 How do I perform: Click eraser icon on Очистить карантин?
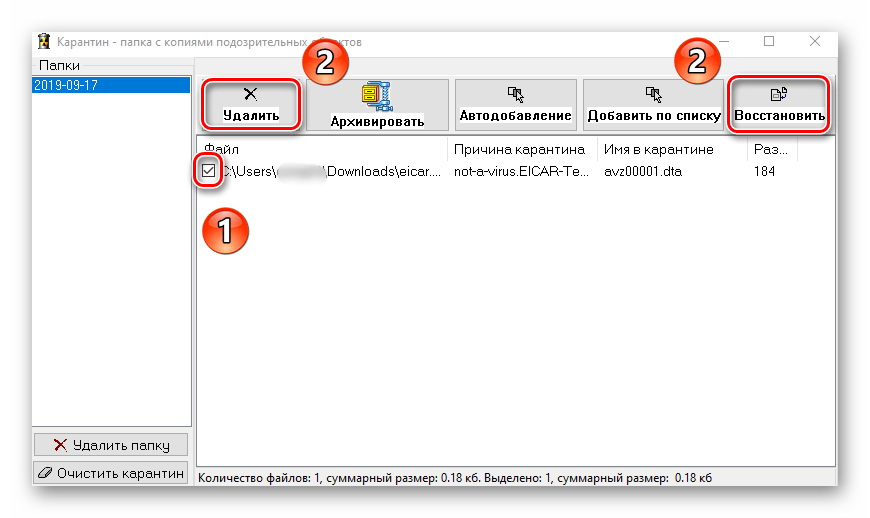click(x=43, y=473)
